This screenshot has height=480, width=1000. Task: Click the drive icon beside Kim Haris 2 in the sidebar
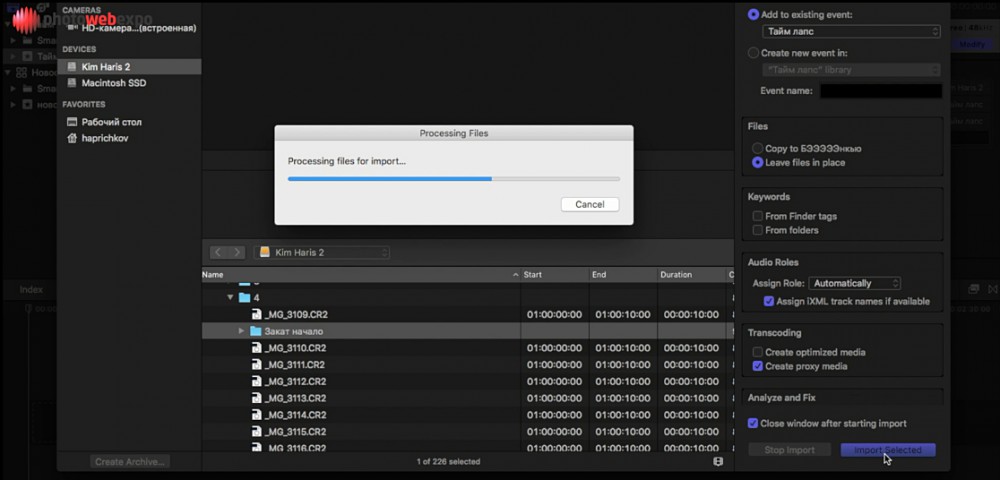(71, 67)
